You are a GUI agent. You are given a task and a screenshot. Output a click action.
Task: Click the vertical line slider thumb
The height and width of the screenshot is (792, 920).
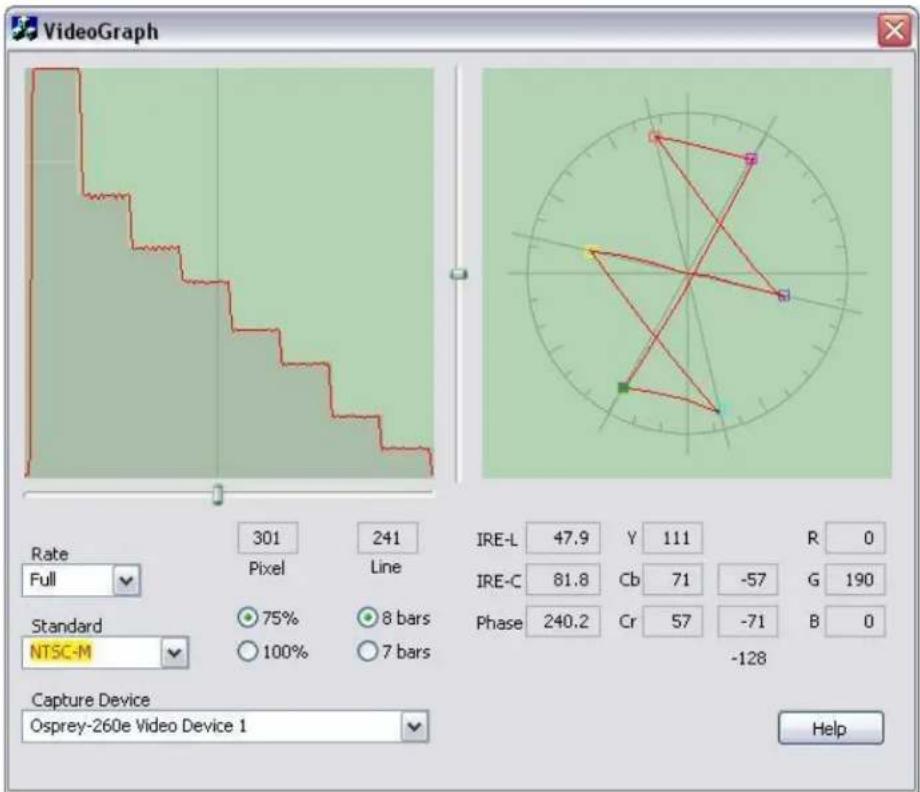(x=458, y=274)
